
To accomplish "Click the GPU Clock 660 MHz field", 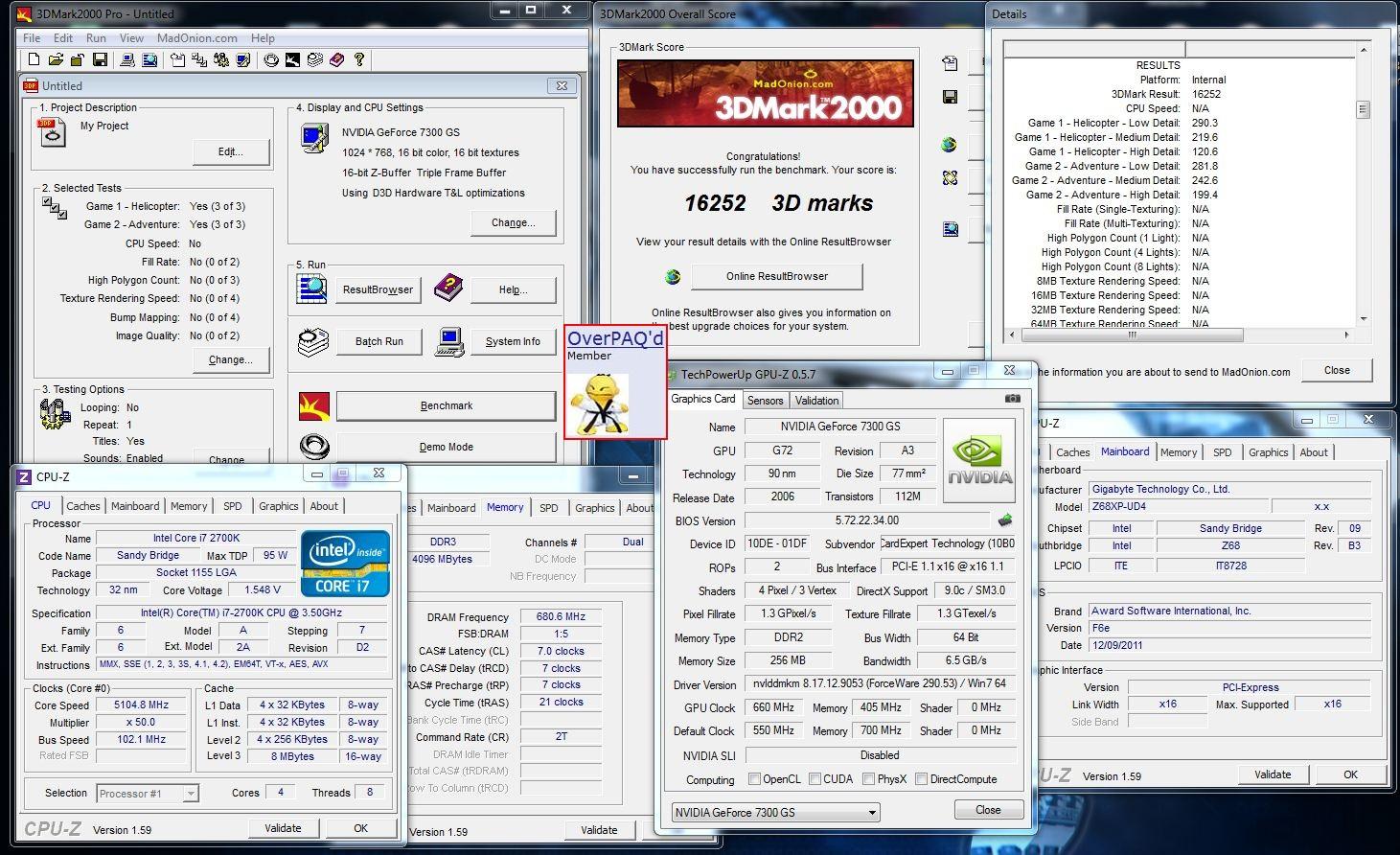I will click(773, 707).
